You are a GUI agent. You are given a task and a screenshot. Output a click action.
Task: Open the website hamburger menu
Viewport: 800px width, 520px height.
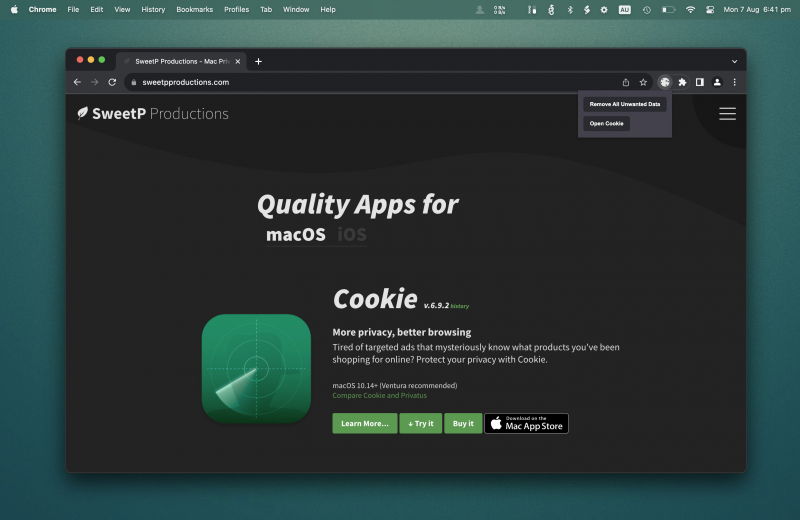727,114
